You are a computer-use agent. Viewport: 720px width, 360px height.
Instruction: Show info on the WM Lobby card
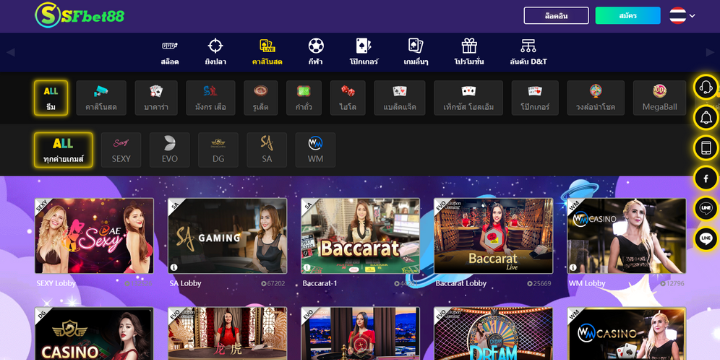click(x=573, y=268)
